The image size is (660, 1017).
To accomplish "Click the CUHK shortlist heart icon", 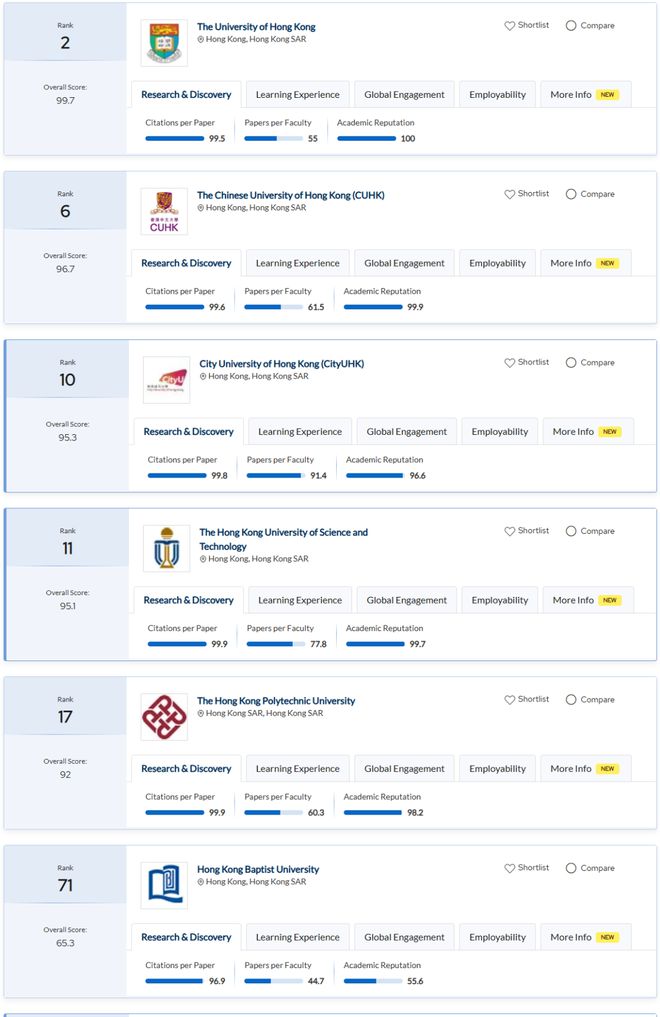I will tap(510, 194).
